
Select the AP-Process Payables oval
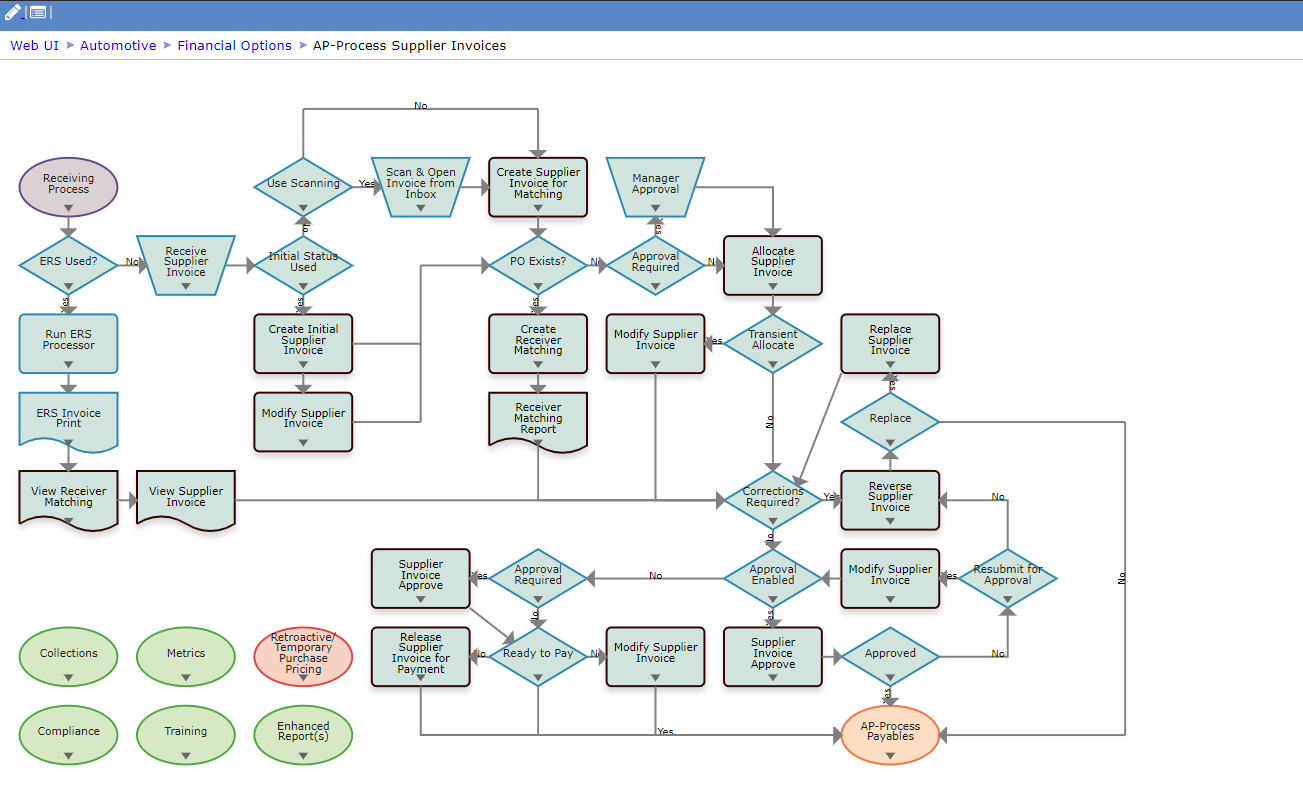tap(890, 732)
